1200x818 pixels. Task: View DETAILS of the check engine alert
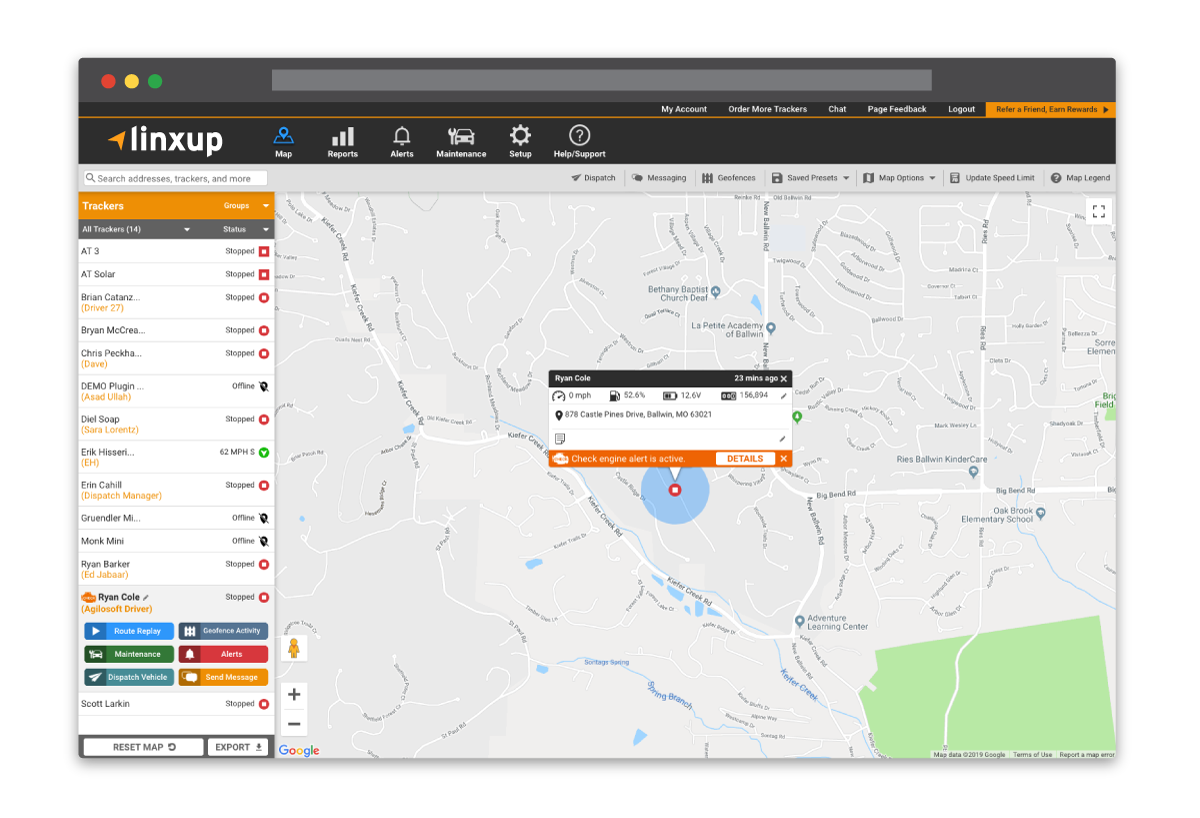click(744, 458)
